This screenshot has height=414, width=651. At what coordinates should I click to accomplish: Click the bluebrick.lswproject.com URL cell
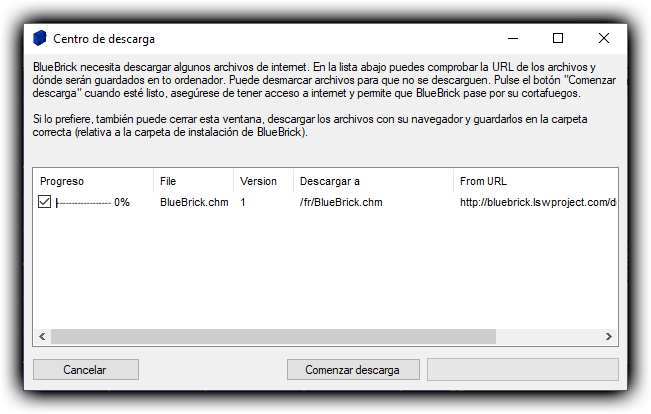click(x=538, y=202)
